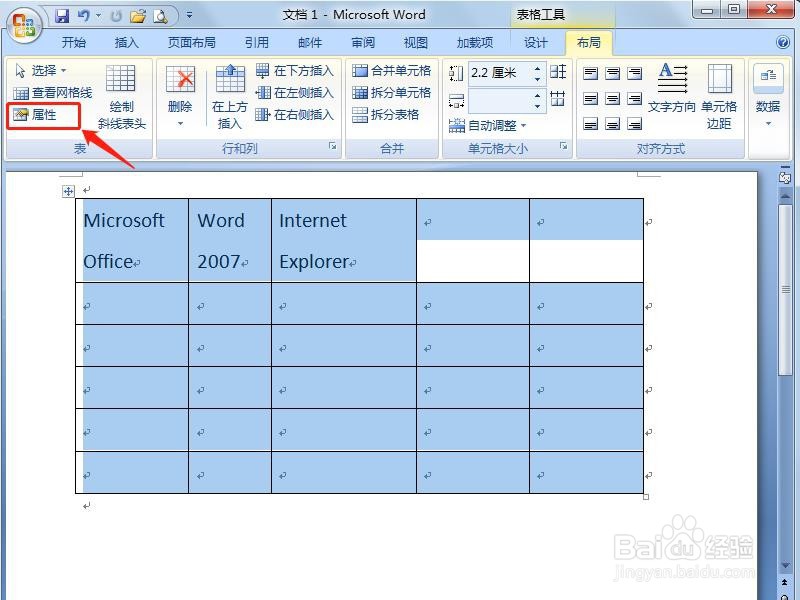Click 在右侧插入 button
The width and height of the screenshot is (800, 600).
pyautogui.click(x=294, y=115)
